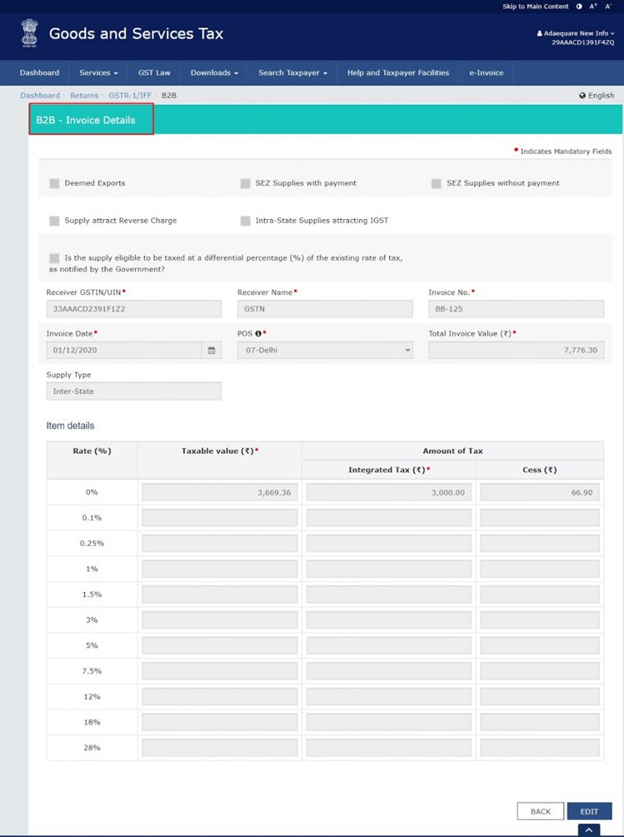This screenshot has width=624, height=837.
Task: Click the POS info icon
Action: 258,333
